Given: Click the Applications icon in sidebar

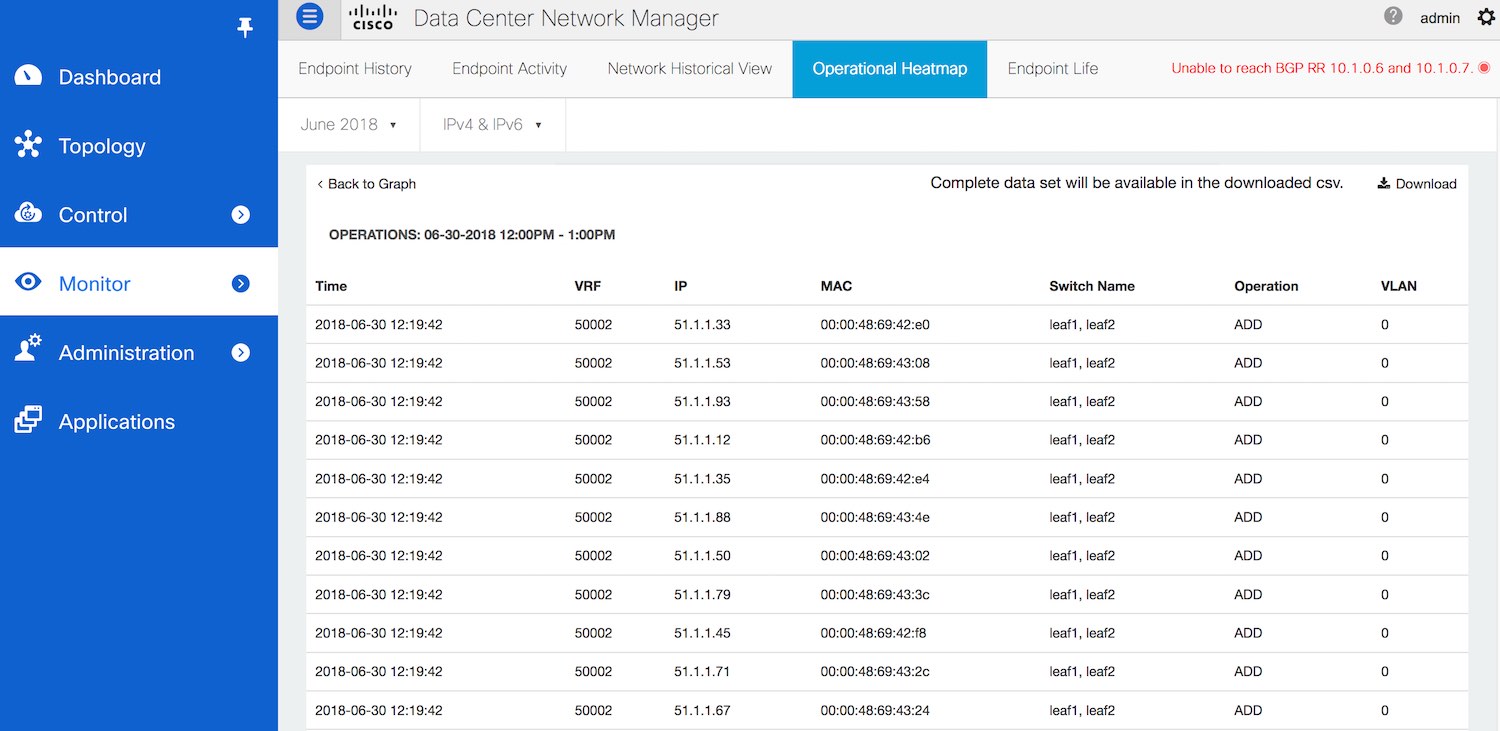Looking at the screenshot, I should 28,421.
